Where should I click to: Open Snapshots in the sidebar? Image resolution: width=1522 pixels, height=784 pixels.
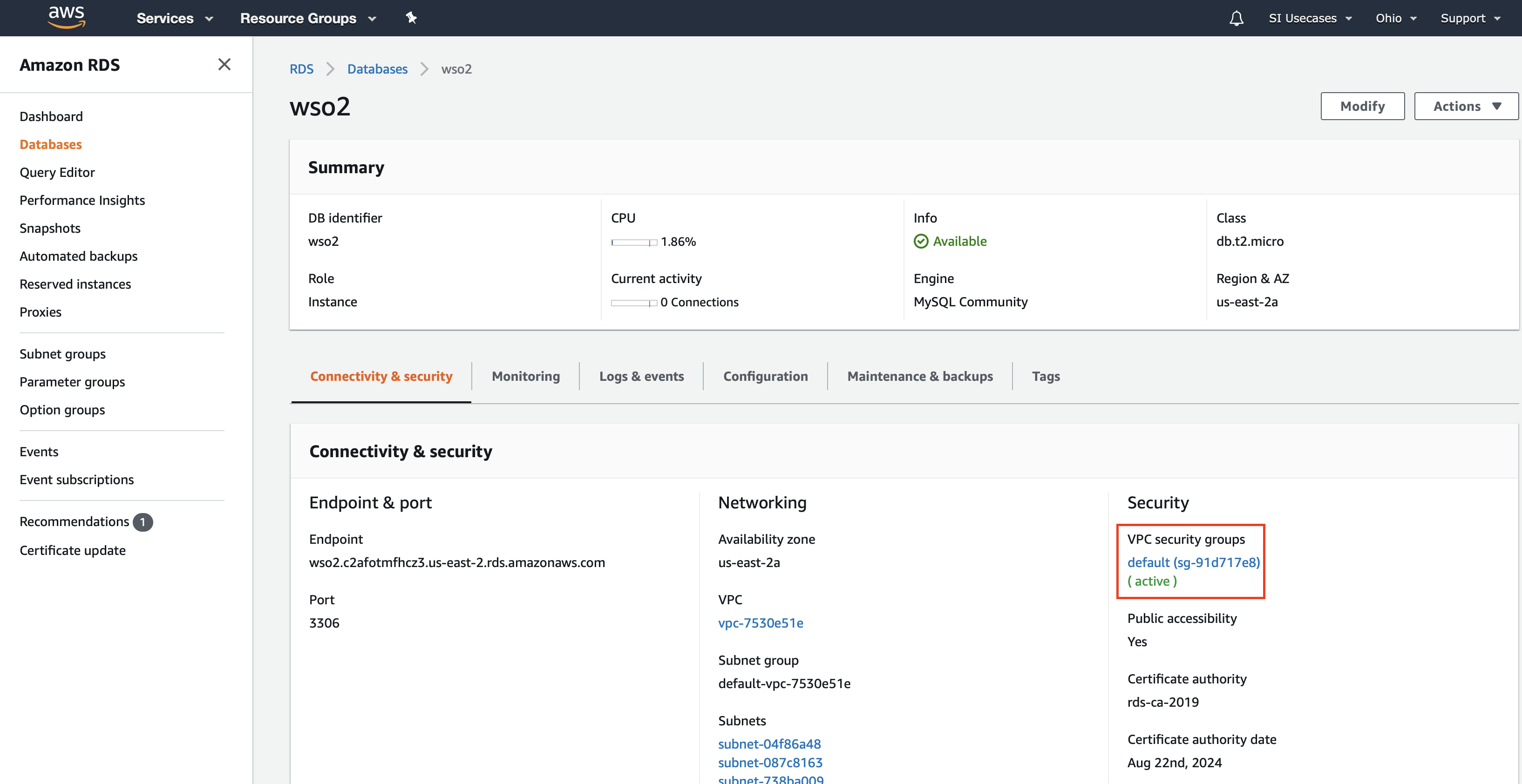pyautogui.click(x=50, y=228)
